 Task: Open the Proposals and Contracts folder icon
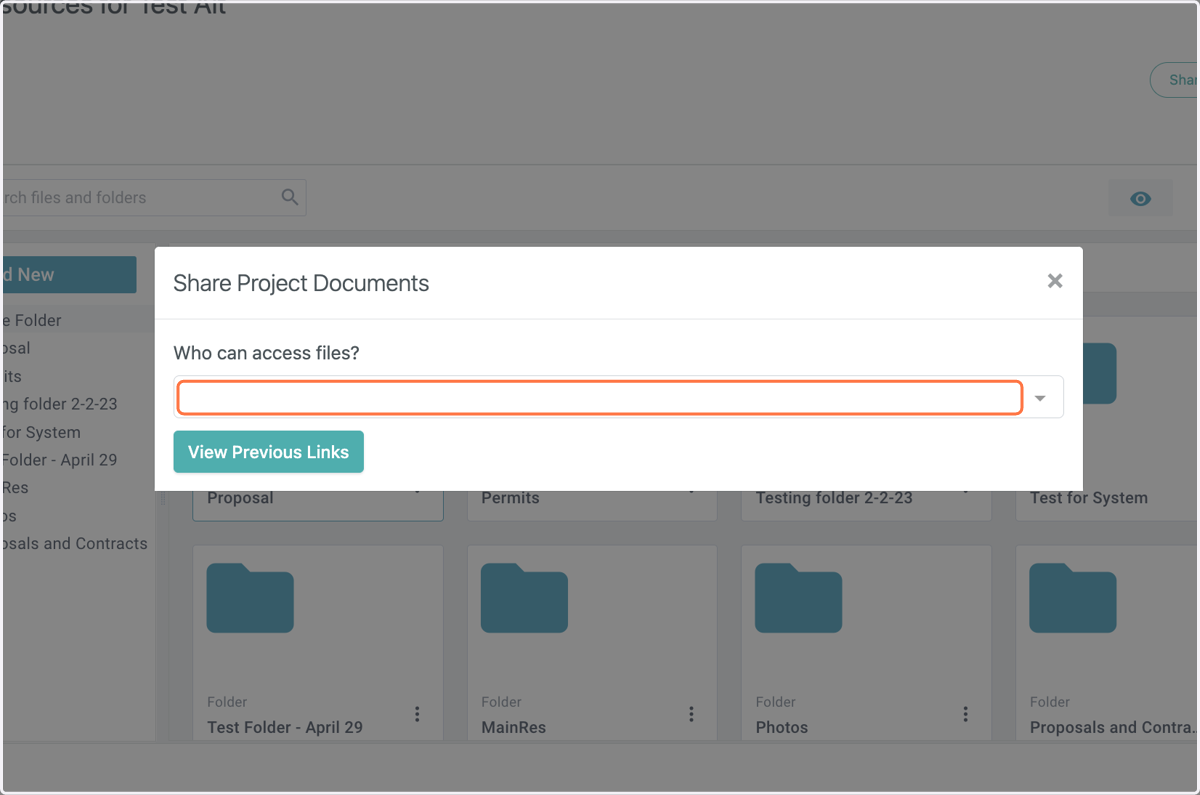click(1072, 598)
